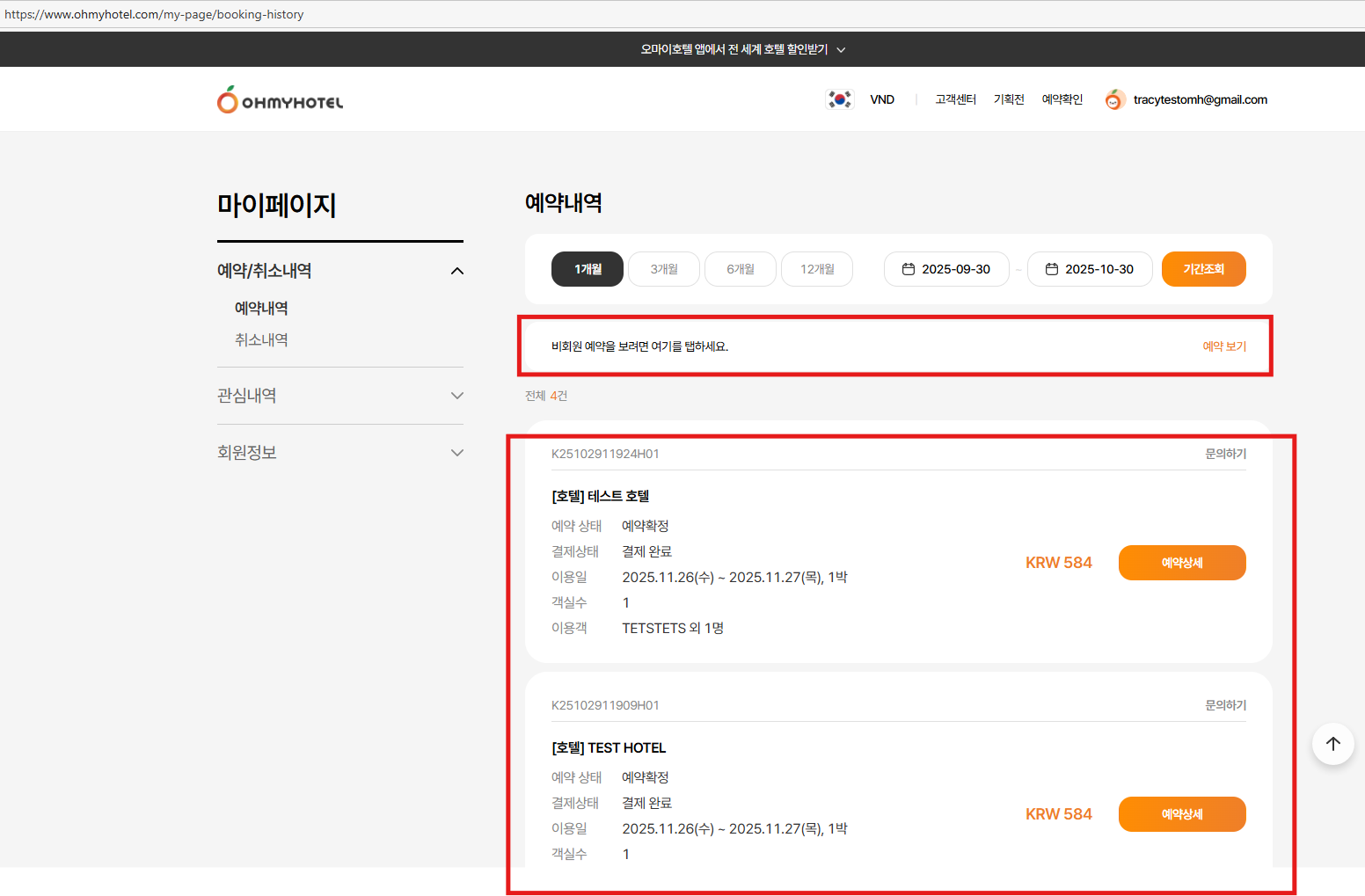1365x896 pixels.
Task: Click 문의하기 for booking K25102911924H01
Action: click(1225, 454)
